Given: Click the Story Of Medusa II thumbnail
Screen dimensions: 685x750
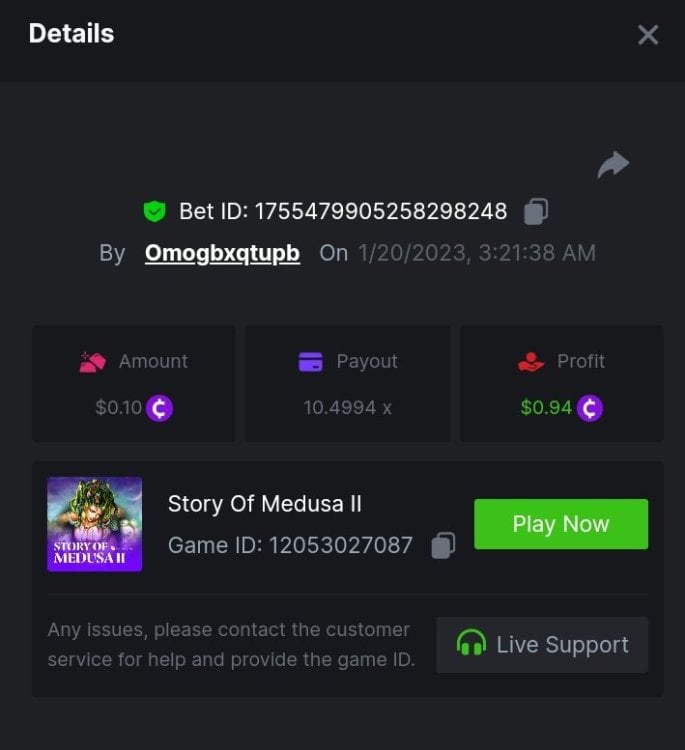Looking at the screenshot, I should 95,524.
